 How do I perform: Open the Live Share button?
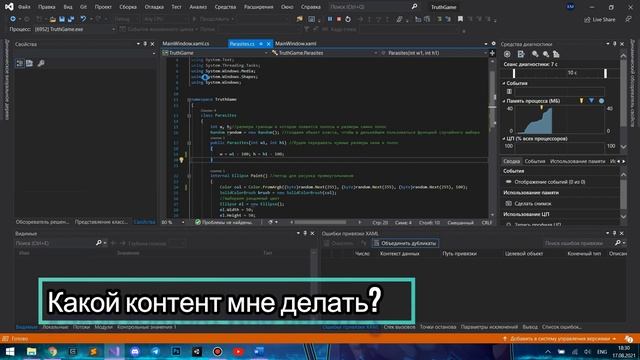click(600, 20)
